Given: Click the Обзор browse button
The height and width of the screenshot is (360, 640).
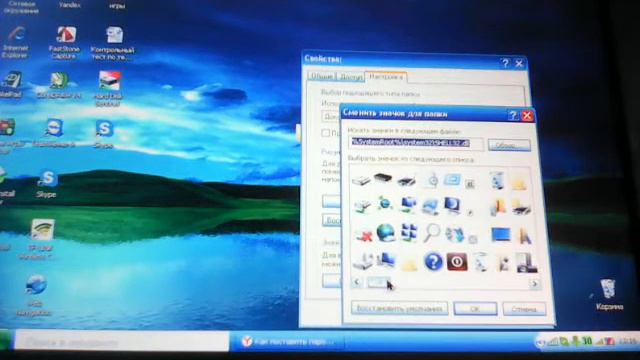Looking at the screenshot, I should 509,145.
